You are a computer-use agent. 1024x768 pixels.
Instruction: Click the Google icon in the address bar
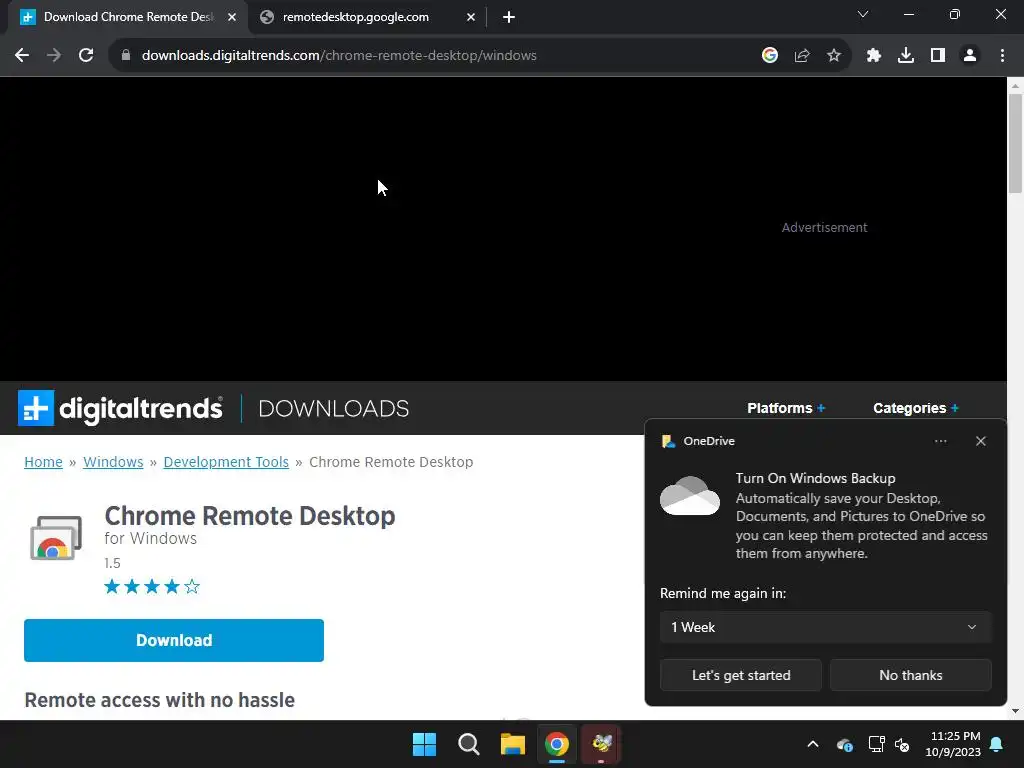coord(770,56)
